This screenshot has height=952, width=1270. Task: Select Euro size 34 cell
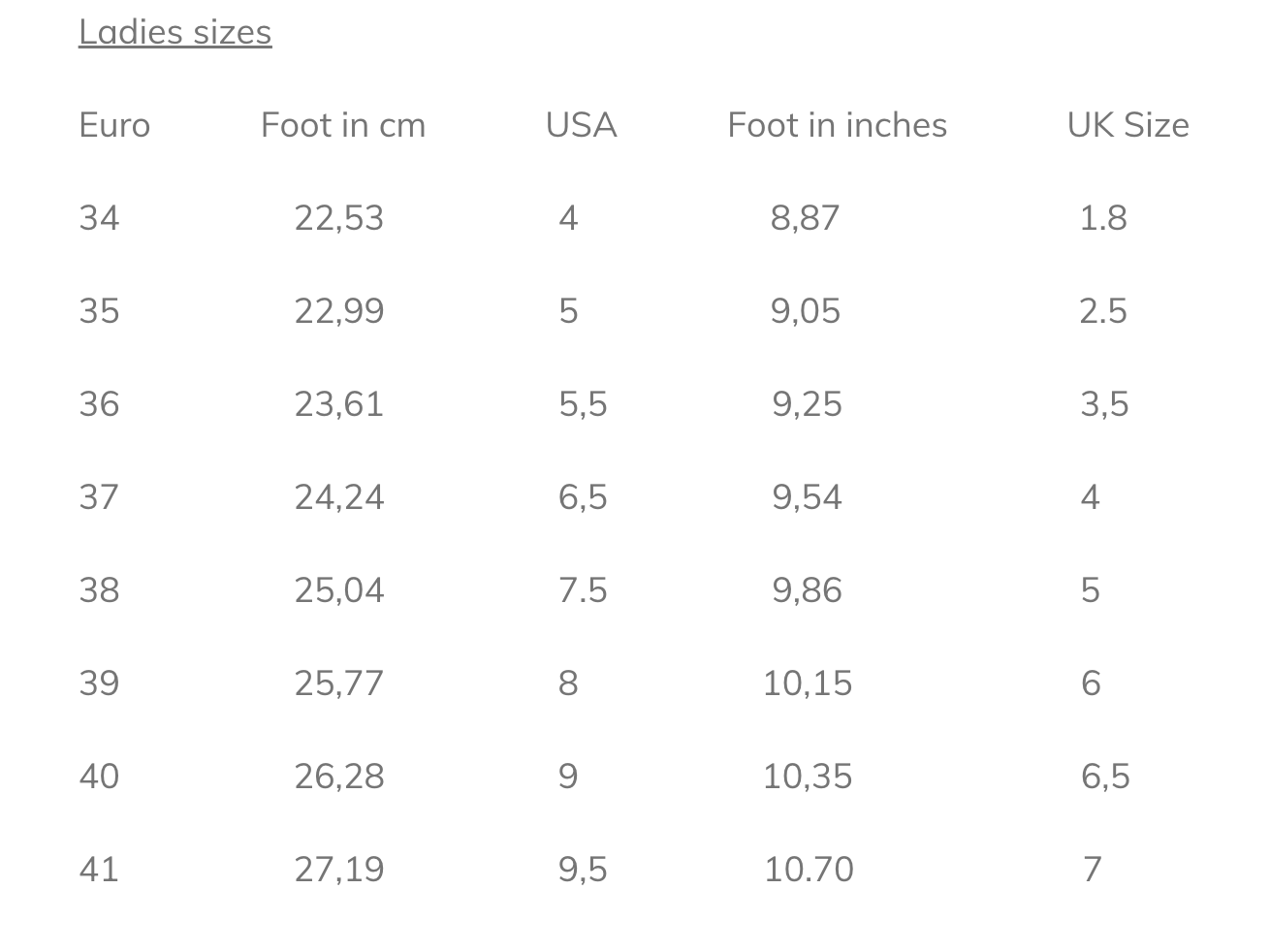(99, 218)
